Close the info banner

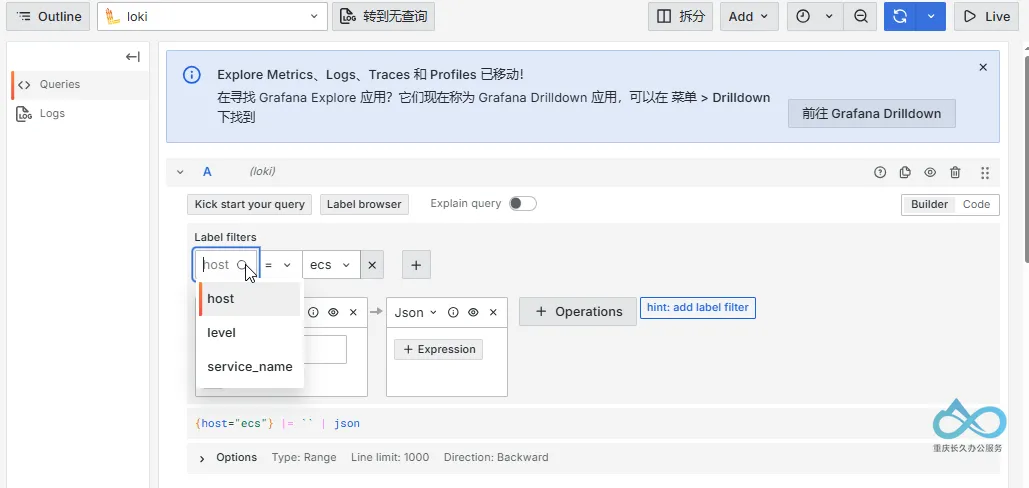tap(983, 67)
